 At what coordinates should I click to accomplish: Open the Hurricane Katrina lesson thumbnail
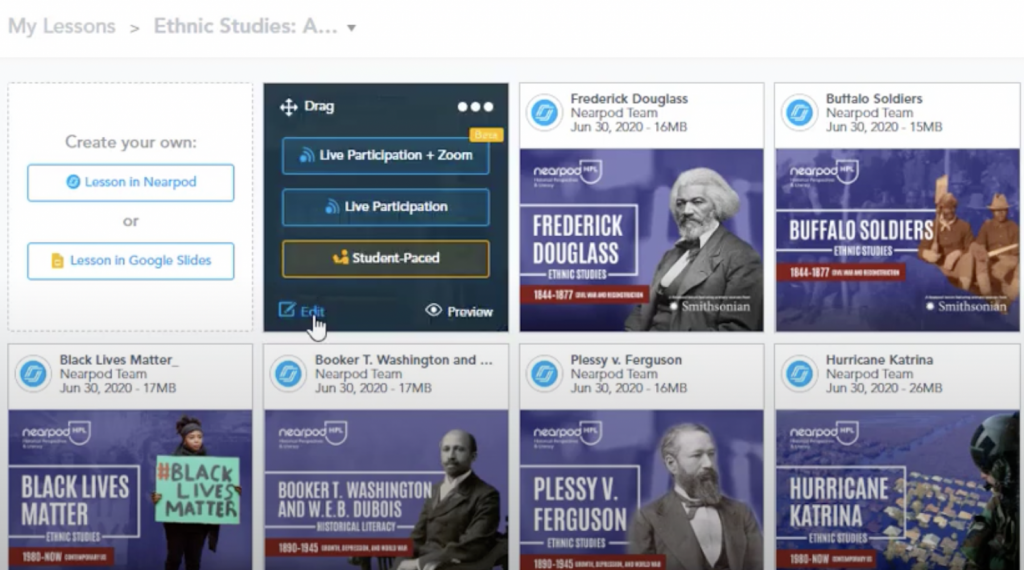[897, 490]
